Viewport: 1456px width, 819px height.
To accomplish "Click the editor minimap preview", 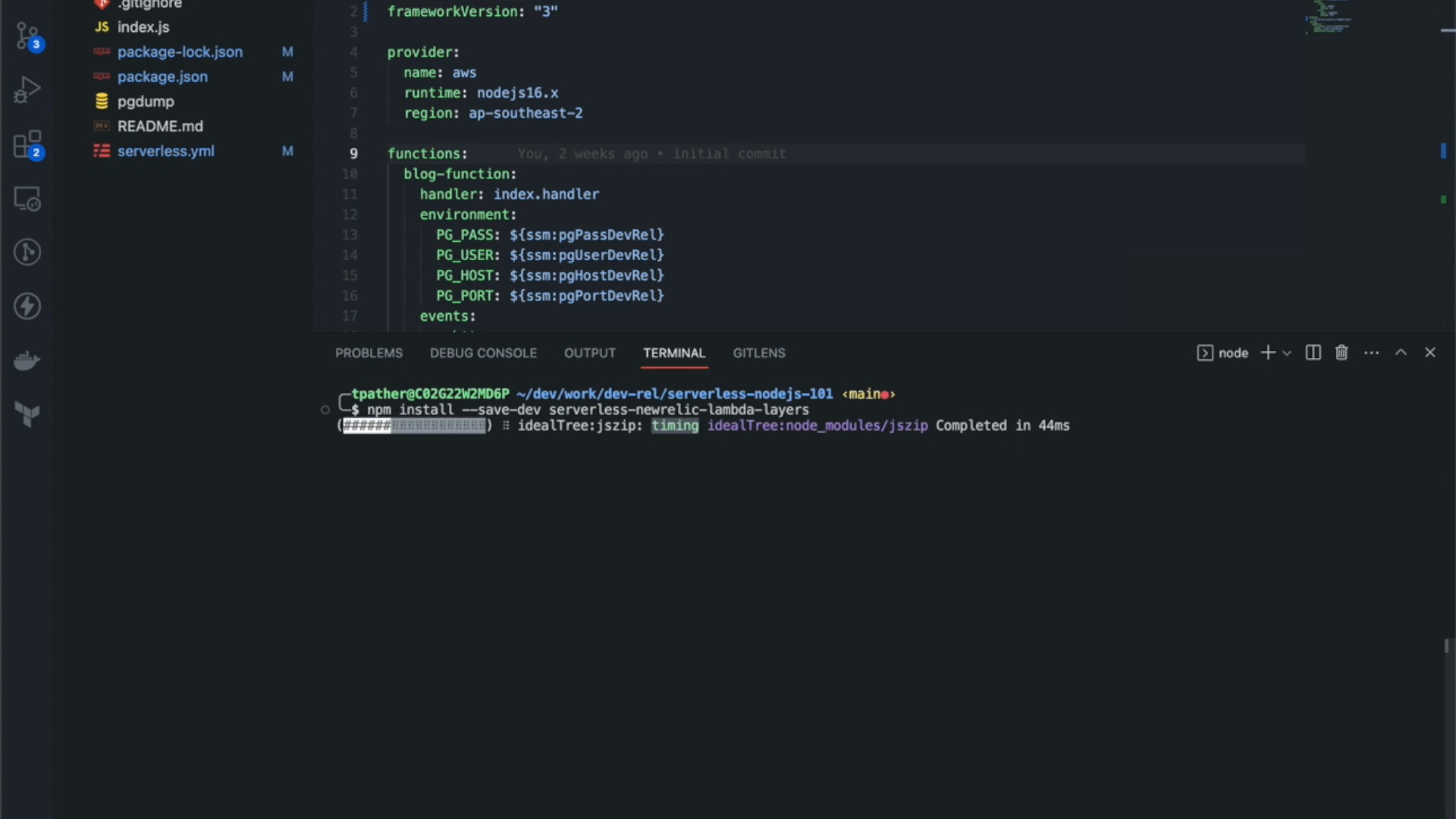I will 1328,17.
